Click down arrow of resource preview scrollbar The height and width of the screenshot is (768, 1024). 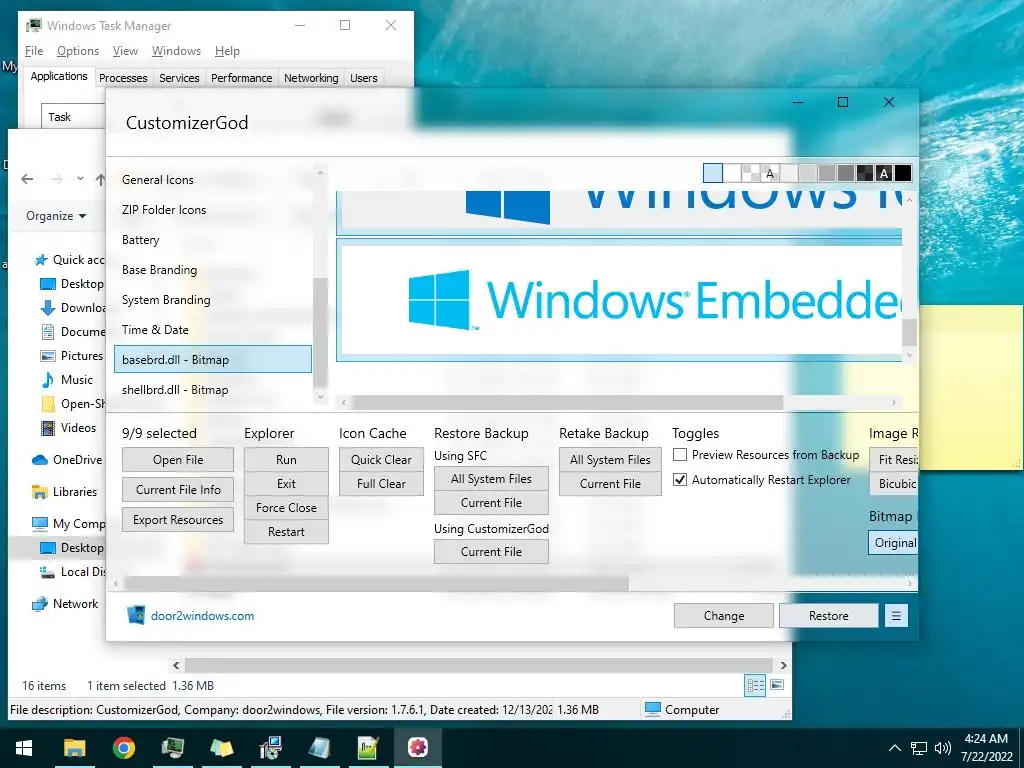click(x=909, y=355)
